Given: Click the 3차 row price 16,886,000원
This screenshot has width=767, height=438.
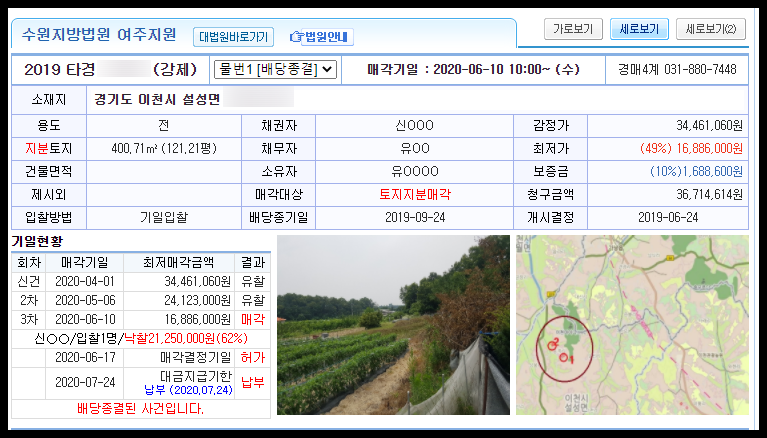Looking at the screenshot, I should [198, 320].
